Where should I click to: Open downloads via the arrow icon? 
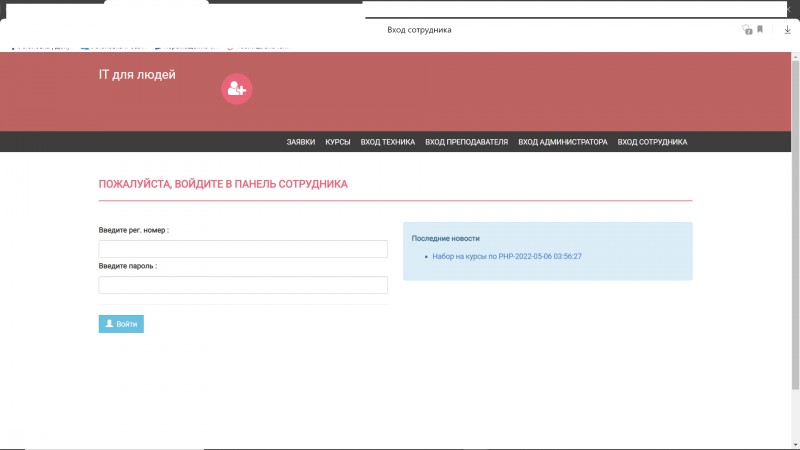[787, 30]
